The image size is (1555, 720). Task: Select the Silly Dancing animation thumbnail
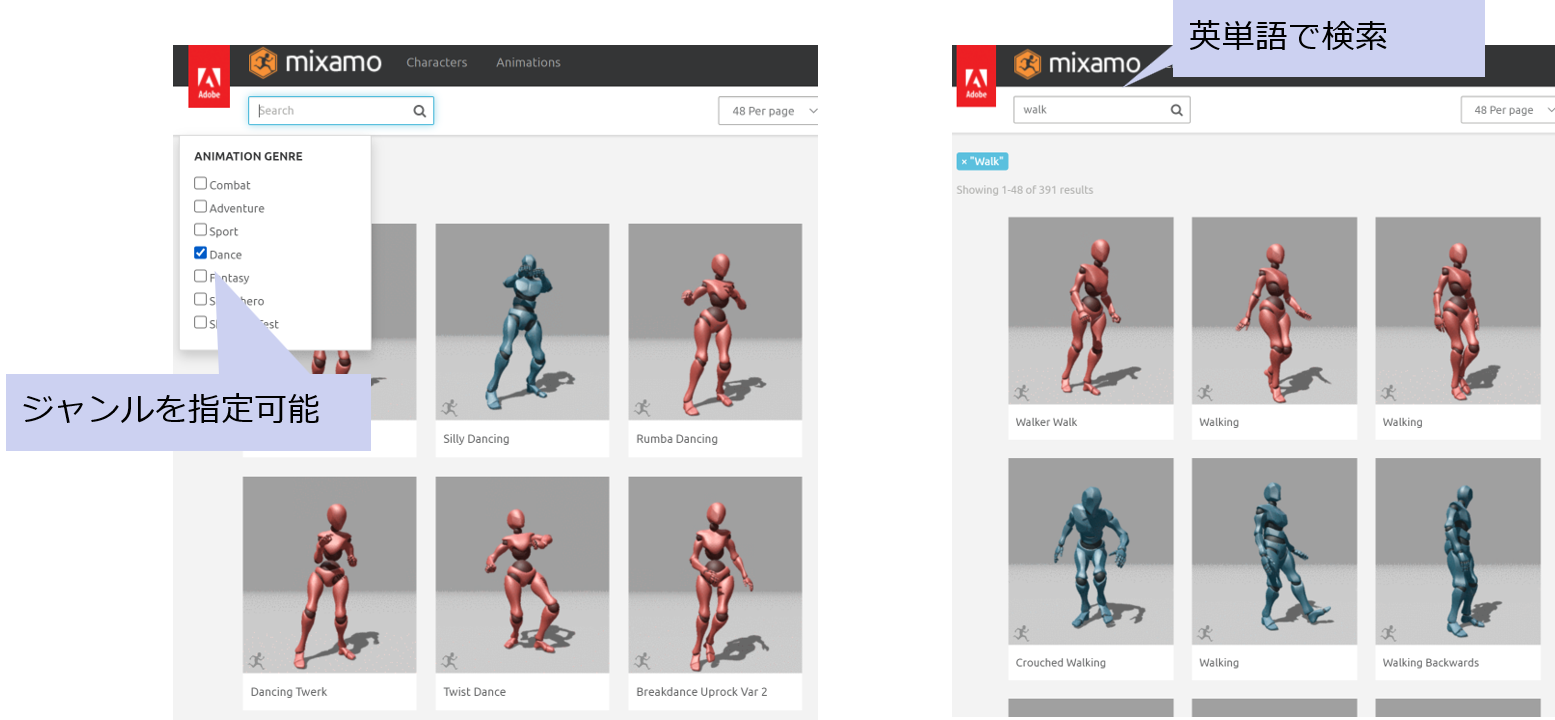click(522, 322)
